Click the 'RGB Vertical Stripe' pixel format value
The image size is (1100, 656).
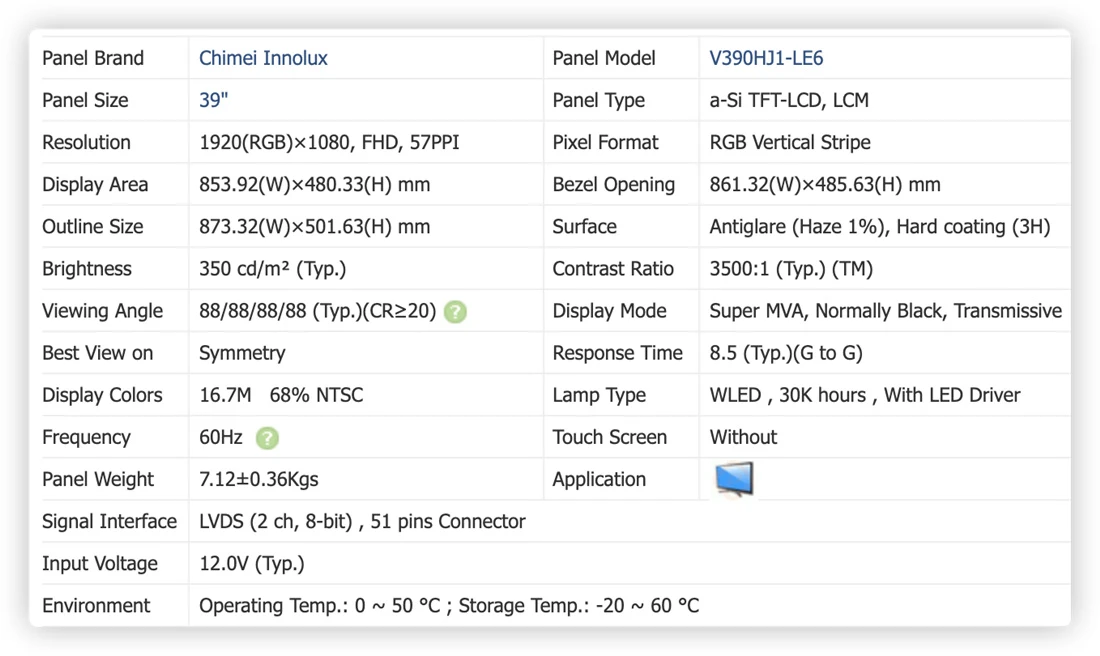click(x=790, y=142)
